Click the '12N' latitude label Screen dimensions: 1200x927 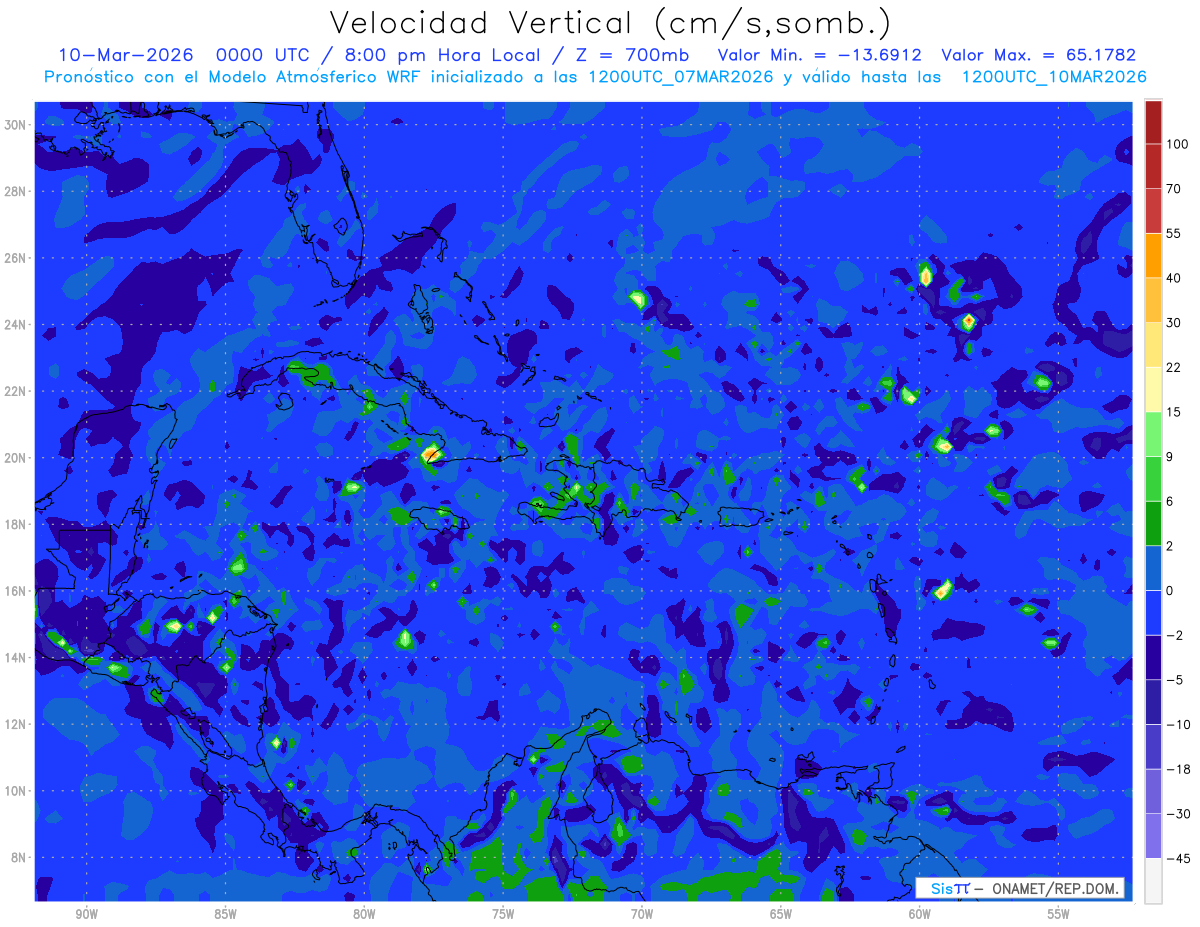click(x=16, y=724)
